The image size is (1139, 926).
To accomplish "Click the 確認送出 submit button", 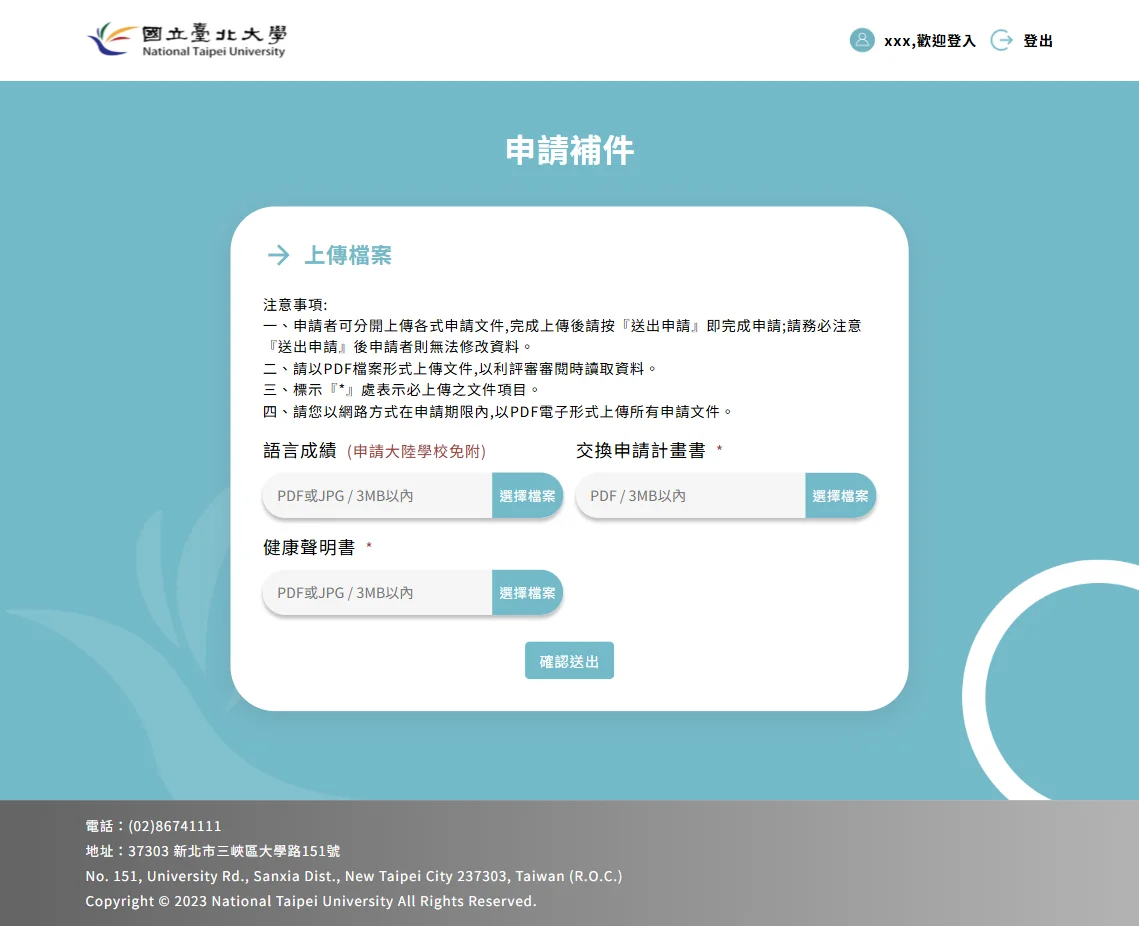I will pyautogui.click(x=569, y=660).
